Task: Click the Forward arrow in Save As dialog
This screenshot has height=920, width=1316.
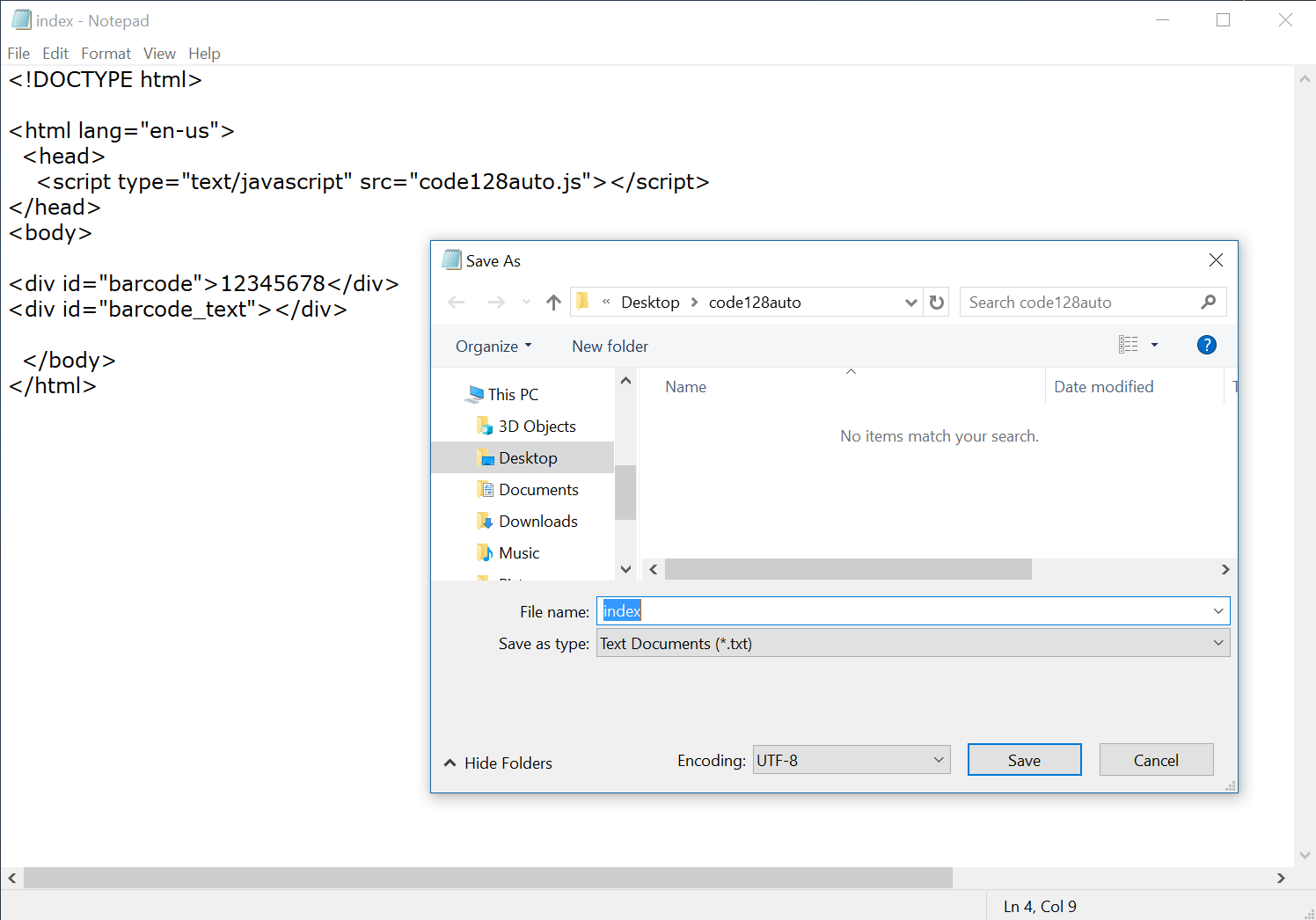Action: (x=496, y=303)
